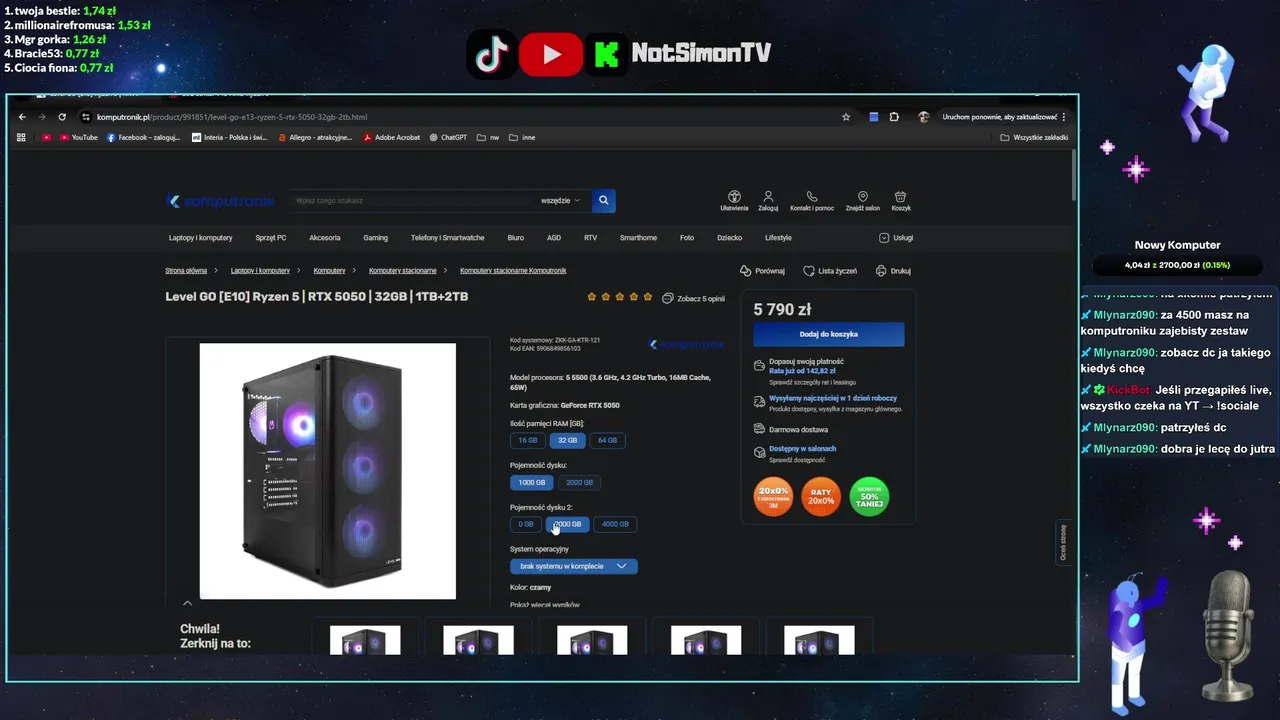Screen dimensions: 1280x720
Task: Open the wszędzie search scope dropdown
Action: point(560,200)
